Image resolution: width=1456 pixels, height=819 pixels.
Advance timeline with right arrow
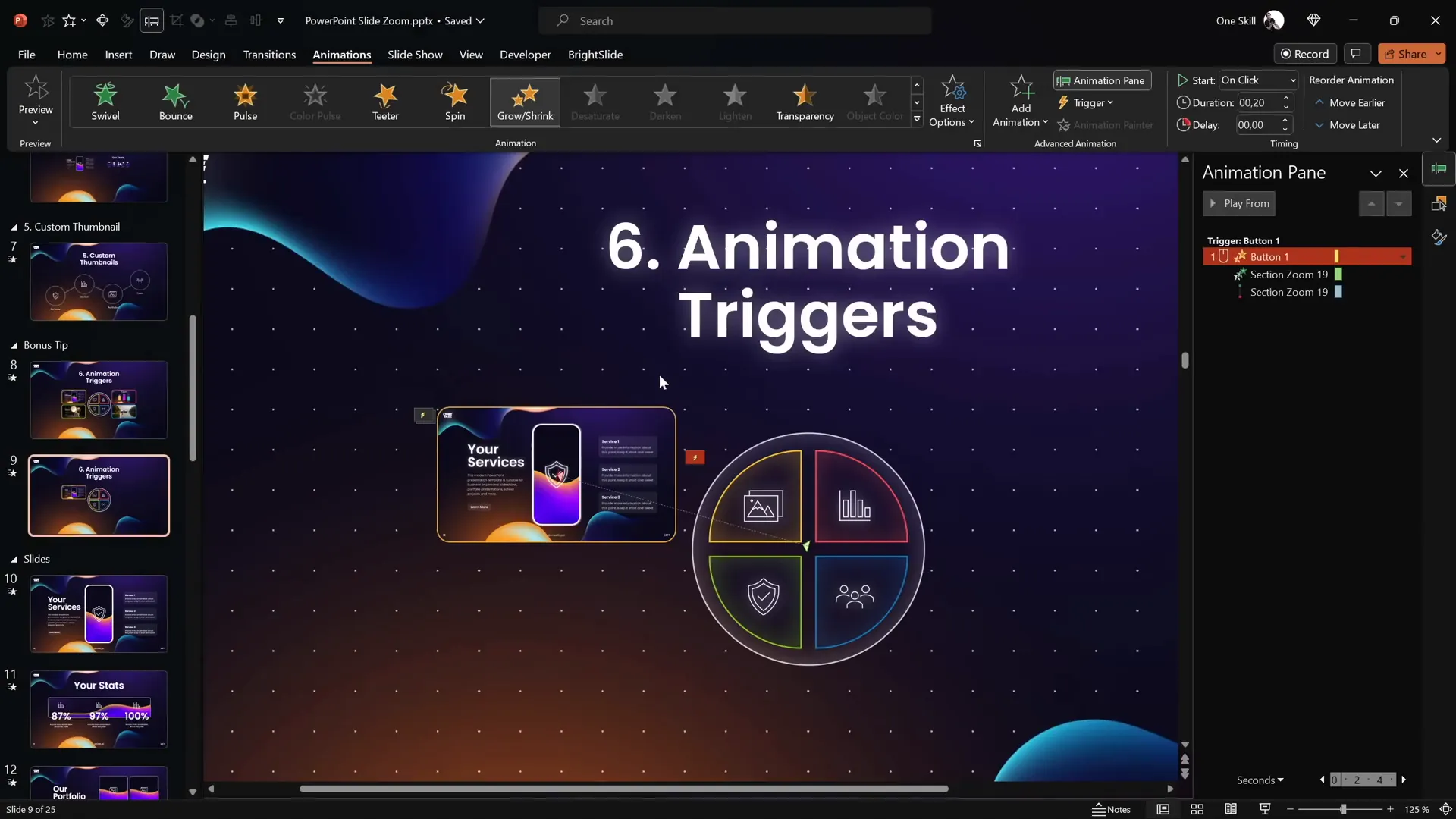[x=1404, y=780]
